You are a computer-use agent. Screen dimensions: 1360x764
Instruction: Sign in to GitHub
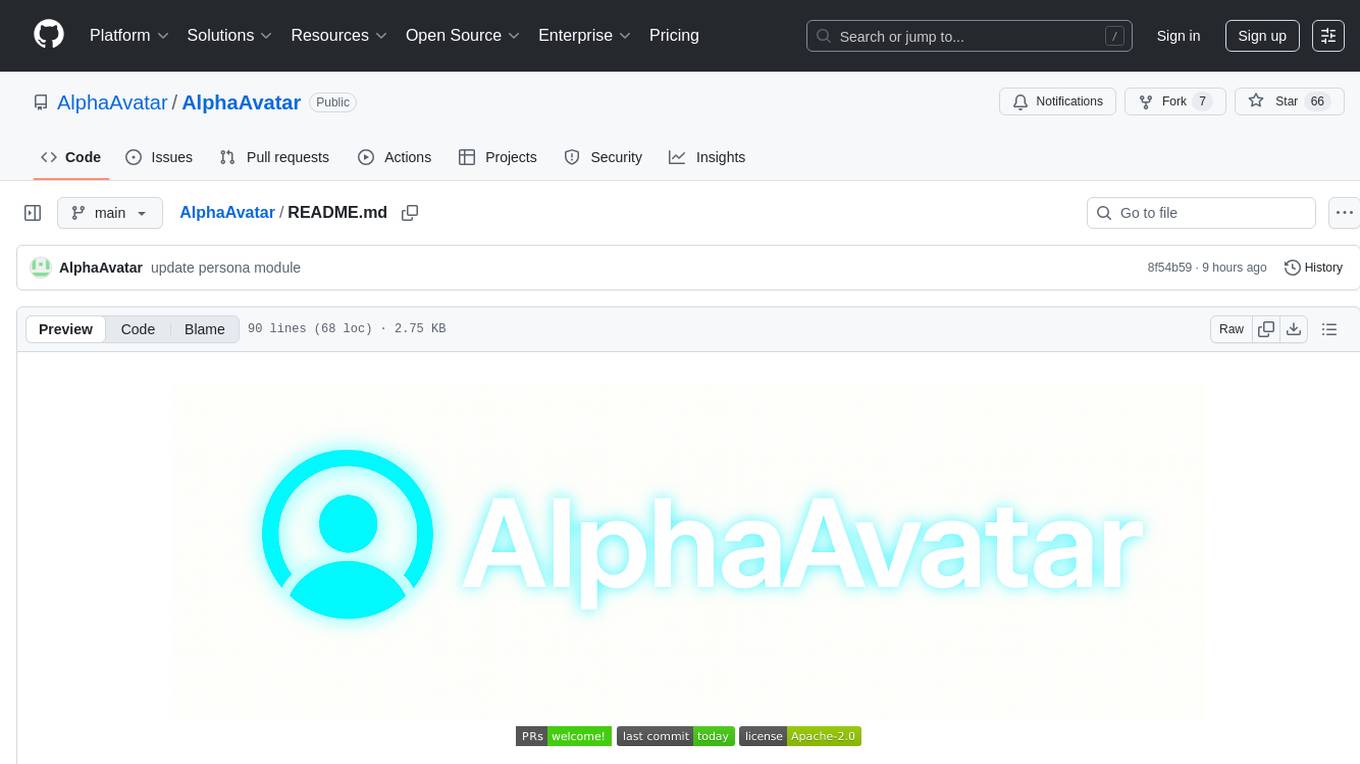tap(1178, 36)
